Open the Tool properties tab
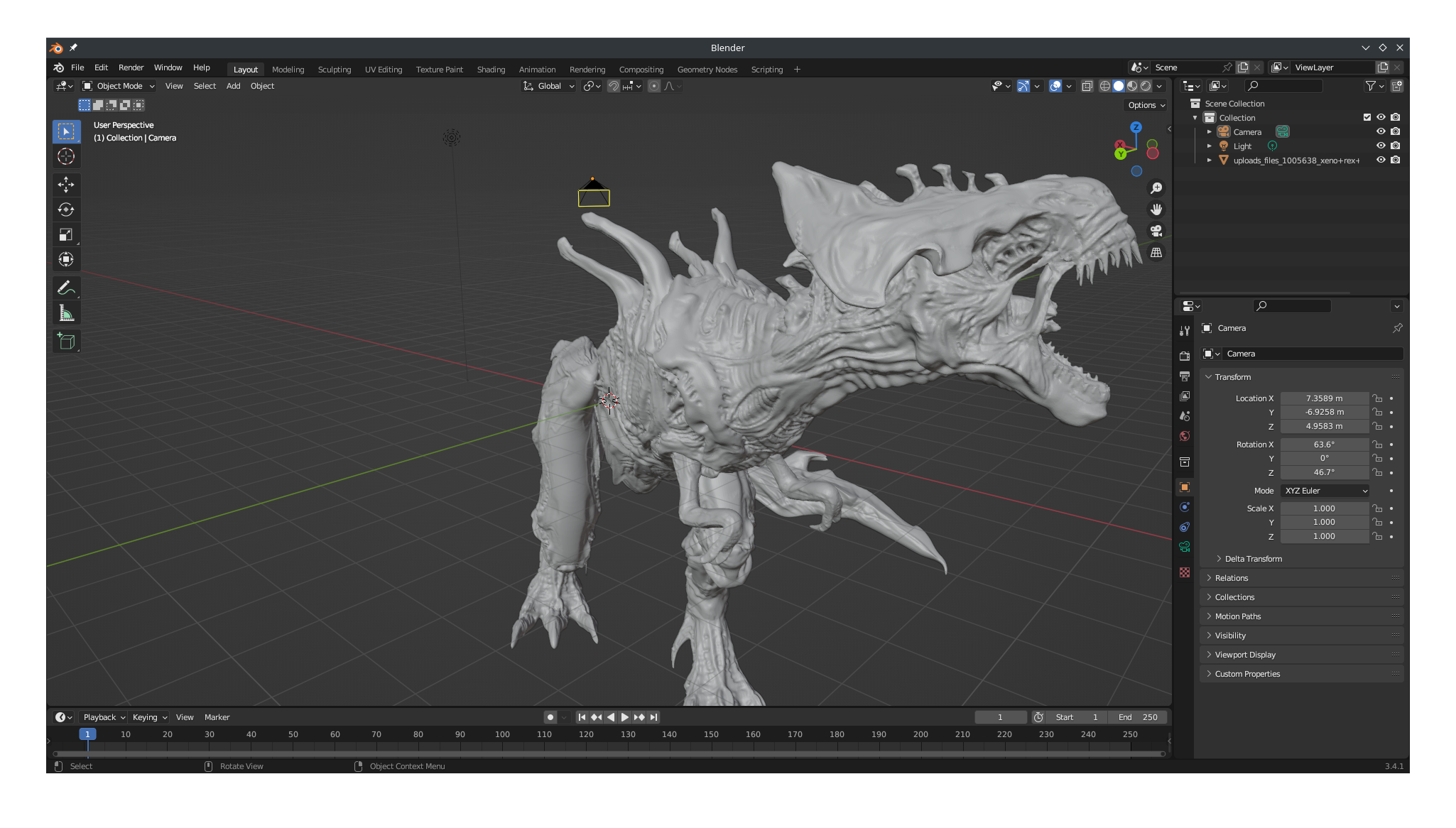The width and height of the screenshot is (1456, 828). tap(1184, 331)
